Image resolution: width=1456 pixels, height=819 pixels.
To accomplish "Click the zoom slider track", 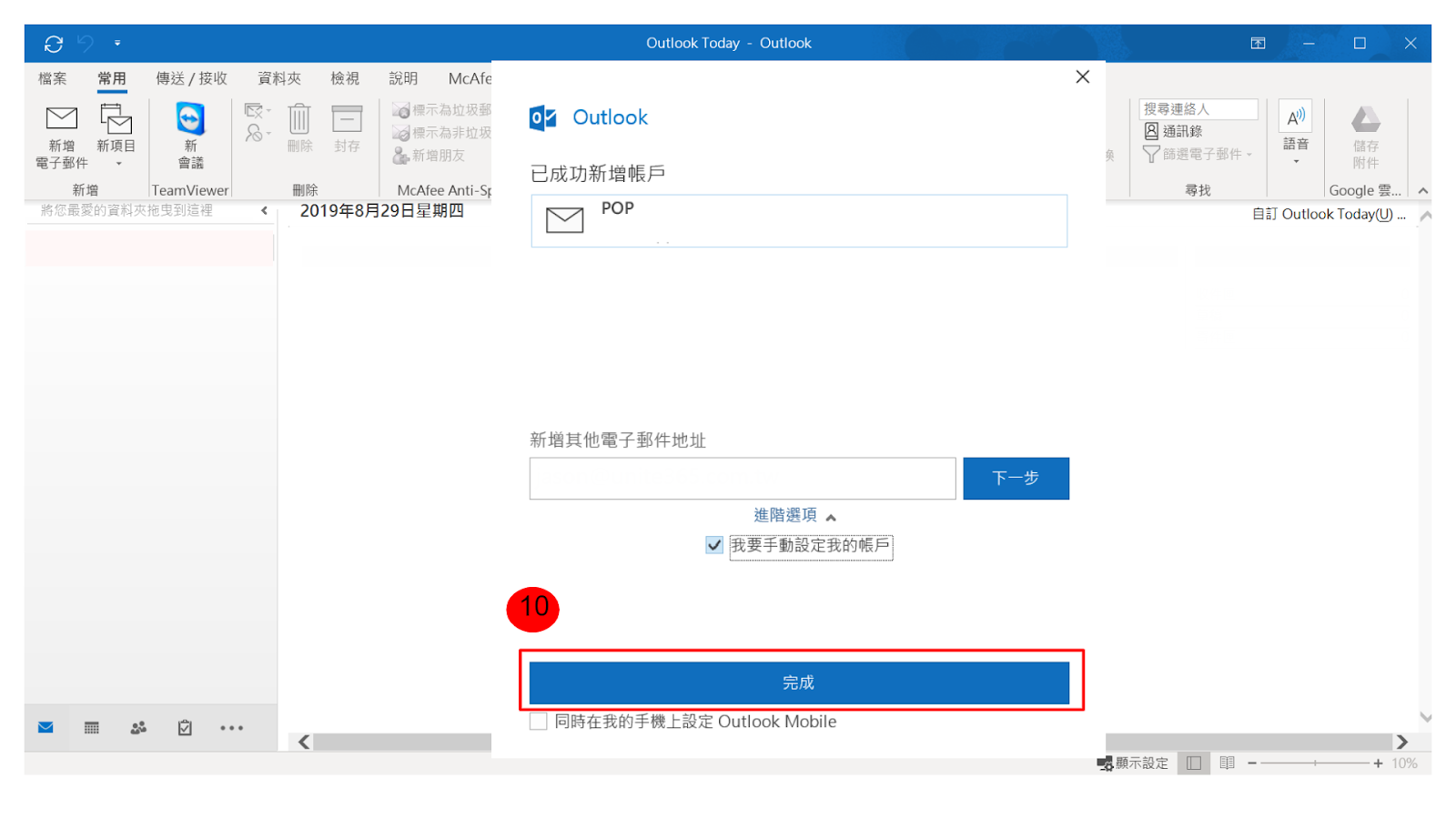I will [1315, 763].
